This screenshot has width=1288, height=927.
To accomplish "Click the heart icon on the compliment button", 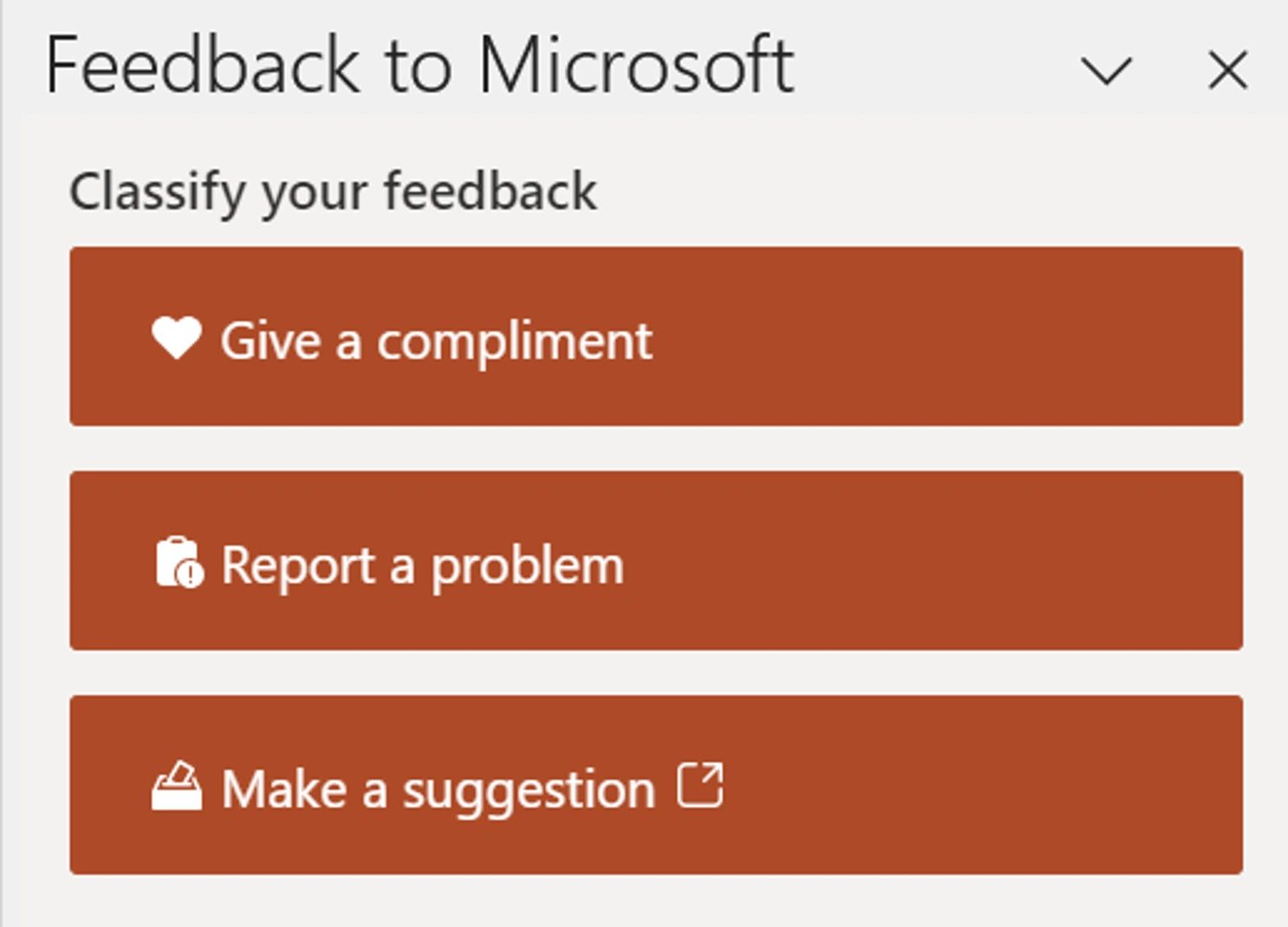I will click(x=177, y=338).
